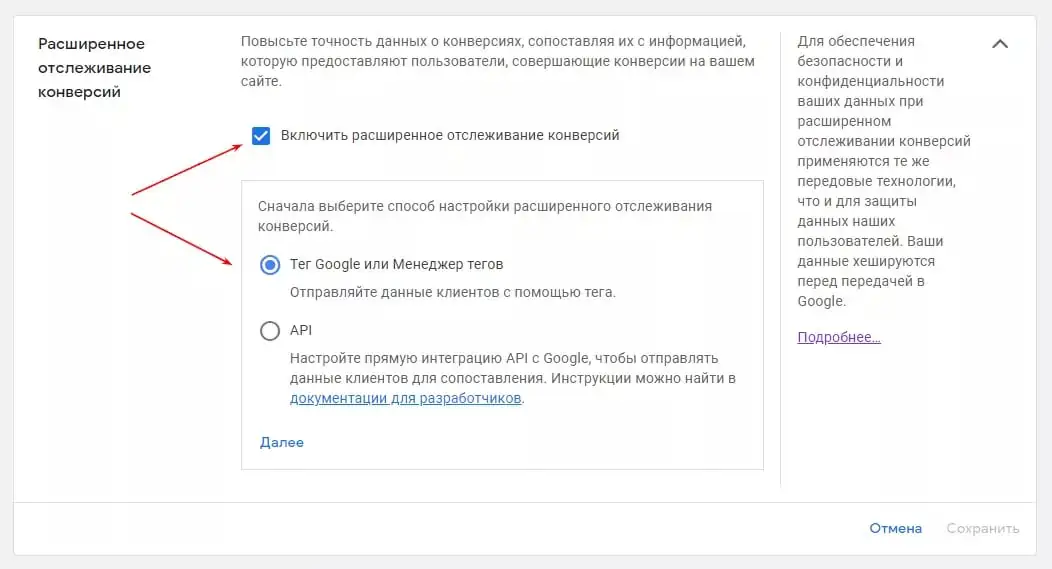The height and width of the screenshot is (569, 1052).
Task: Click description starting 'Повысьте точность данных о конверсиях'
Action: 498,61
